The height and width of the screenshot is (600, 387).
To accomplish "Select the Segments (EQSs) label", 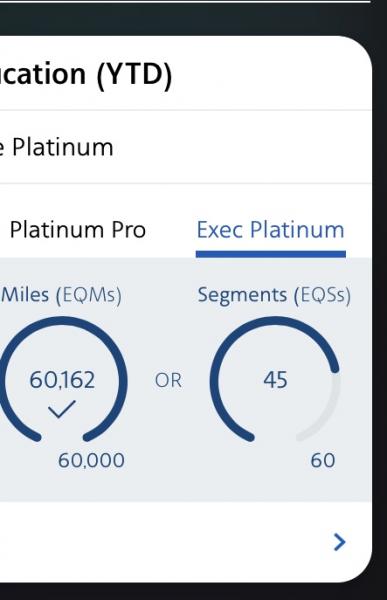I will tap(274, 295).
